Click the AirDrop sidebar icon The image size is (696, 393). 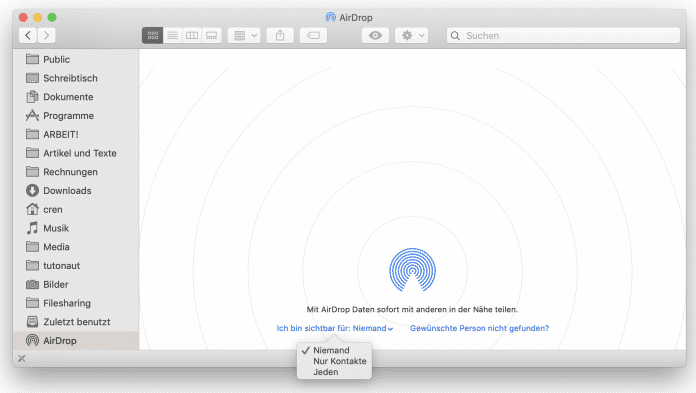[32, 341]
